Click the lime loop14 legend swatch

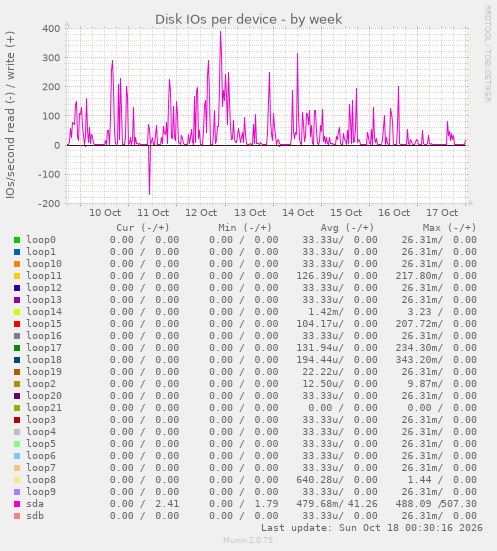point(17,312)
